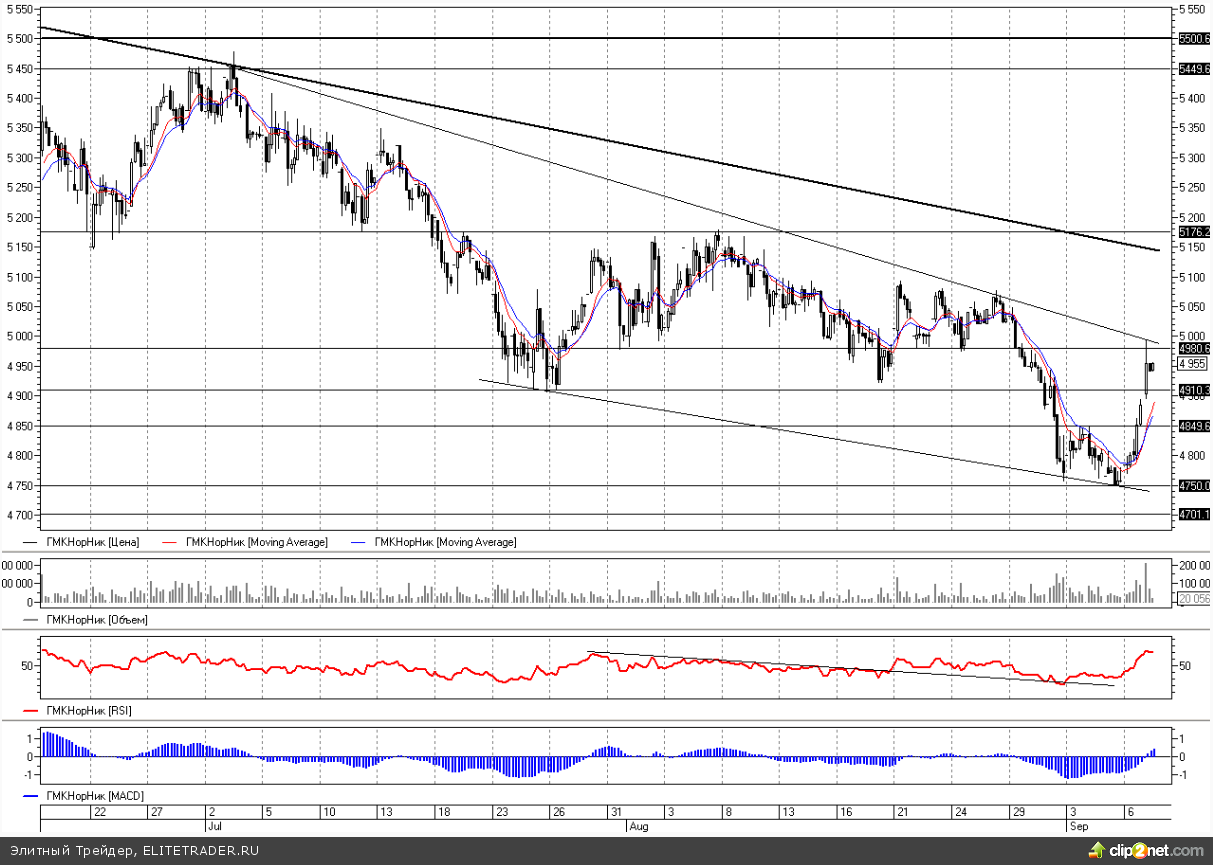Select the 5500.6 price level label
The width and height of the screenshot is (1213, 865).
click(1195, 39)
